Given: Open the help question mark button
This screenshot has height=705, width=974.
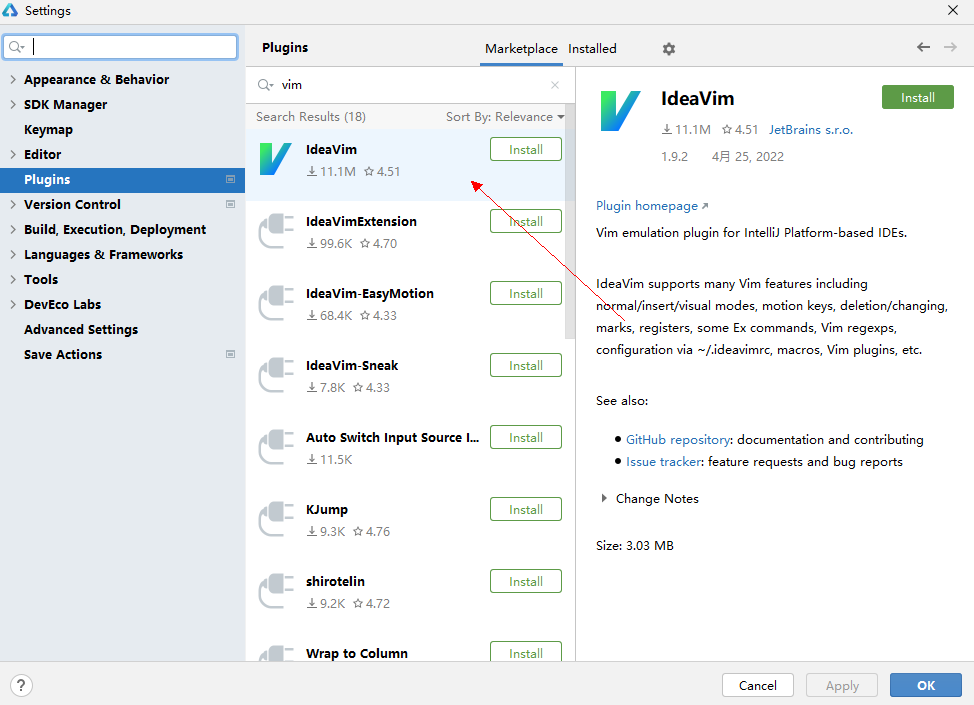Looking at the screenshot, I should (x=21, y=685).
